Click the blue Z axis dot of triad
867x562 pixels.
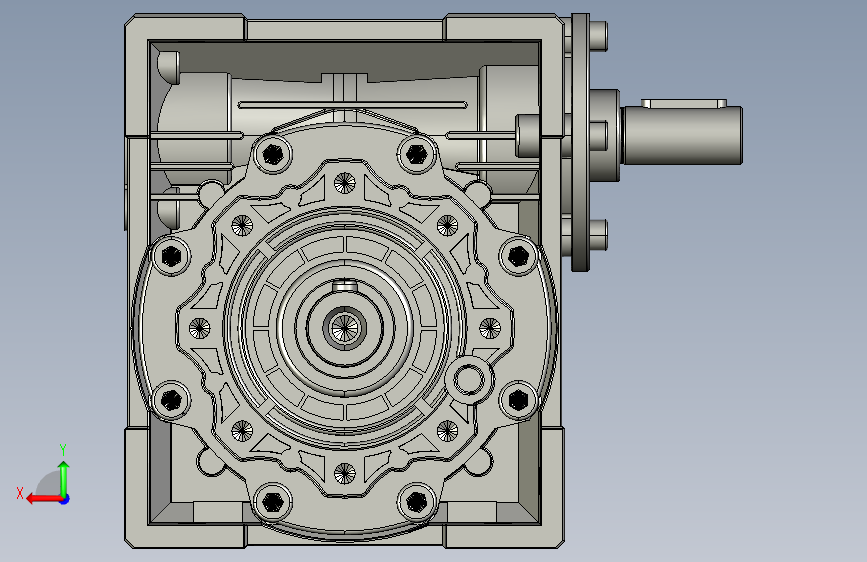pos(65,499)
